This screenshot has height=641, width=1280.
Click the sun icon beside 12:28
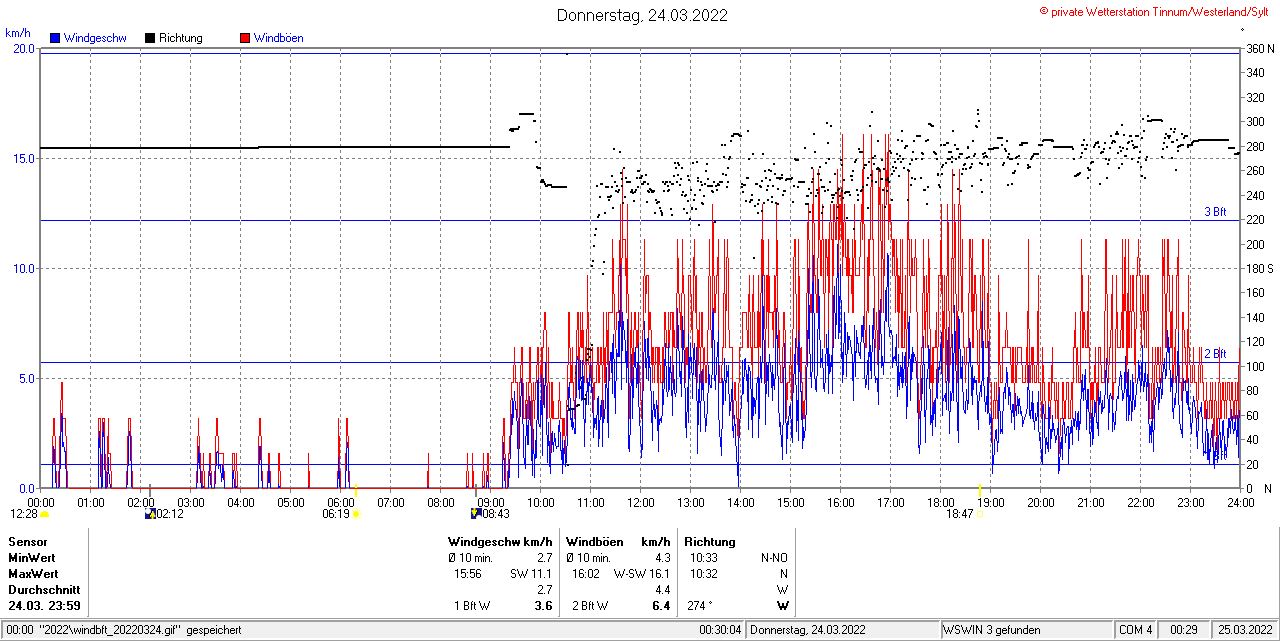tap(45, 514)
